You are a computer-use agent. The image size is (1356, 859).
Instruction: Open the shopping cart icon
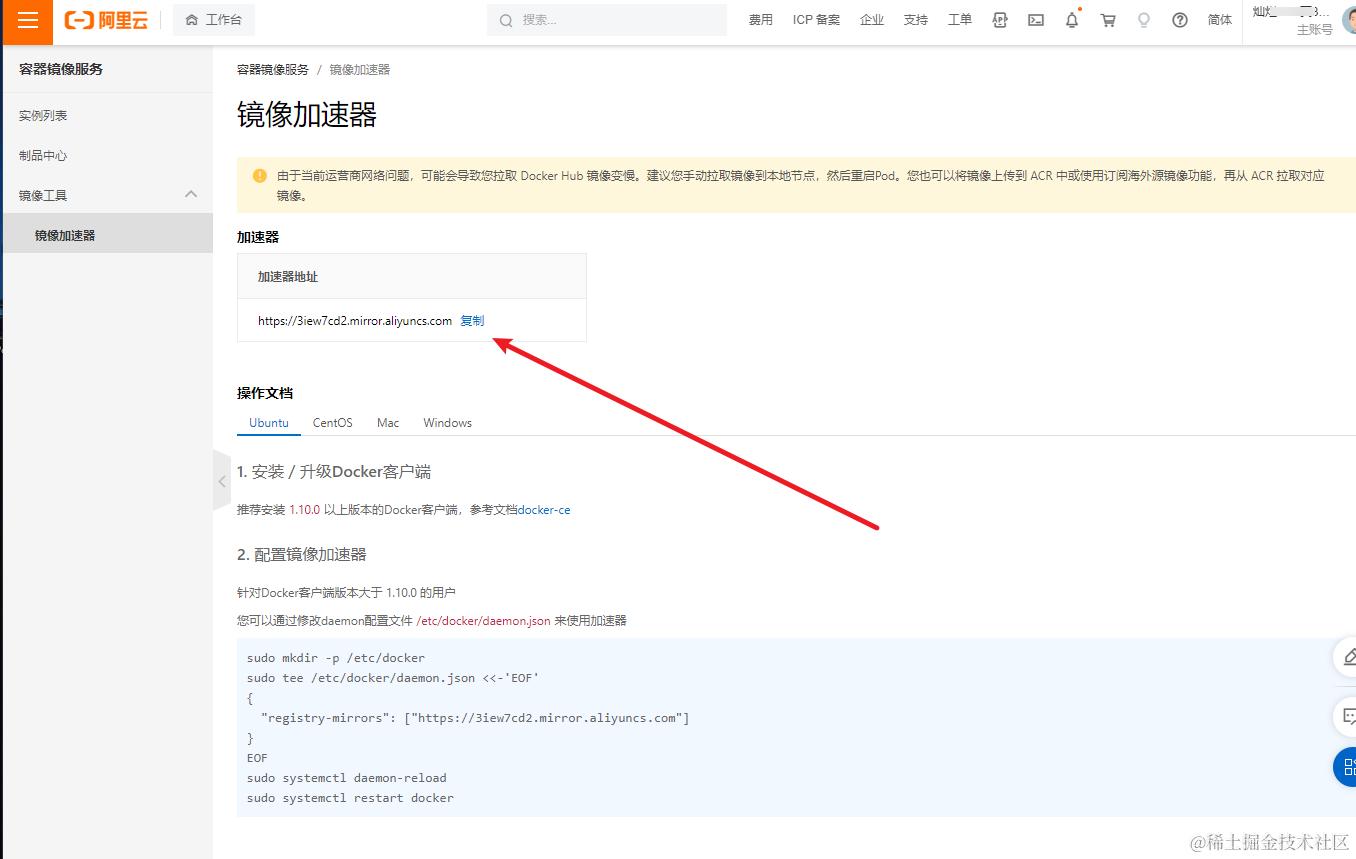[1108, 20]
